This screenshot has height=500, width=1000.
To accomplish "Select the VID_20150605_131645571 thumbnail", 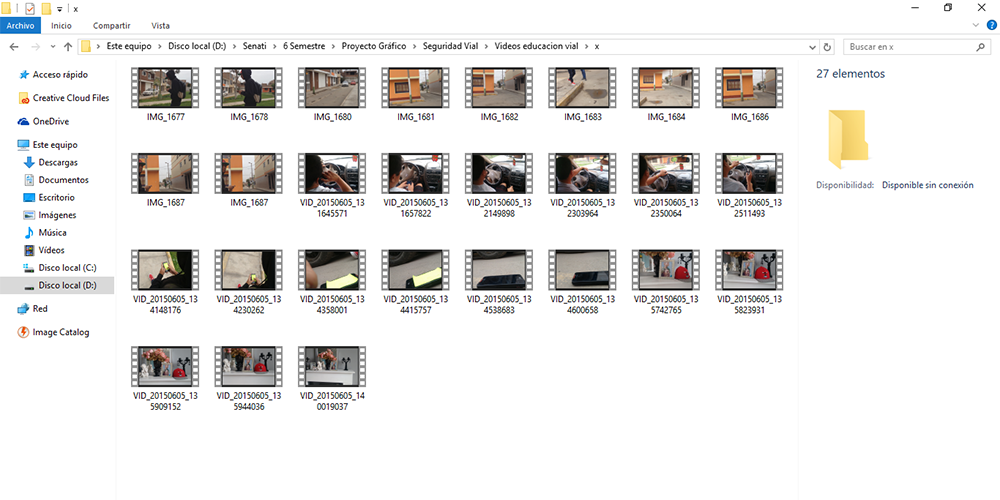I will tap(332, 173).
